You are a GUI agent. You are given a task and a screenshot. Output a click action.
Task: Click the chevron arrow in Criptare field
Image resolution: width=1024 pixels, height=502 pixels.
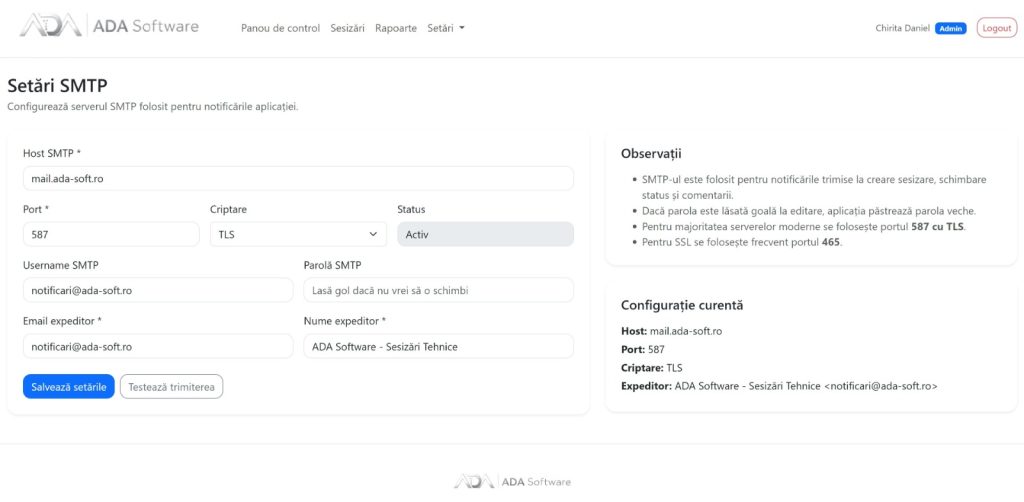pos(374,234)
